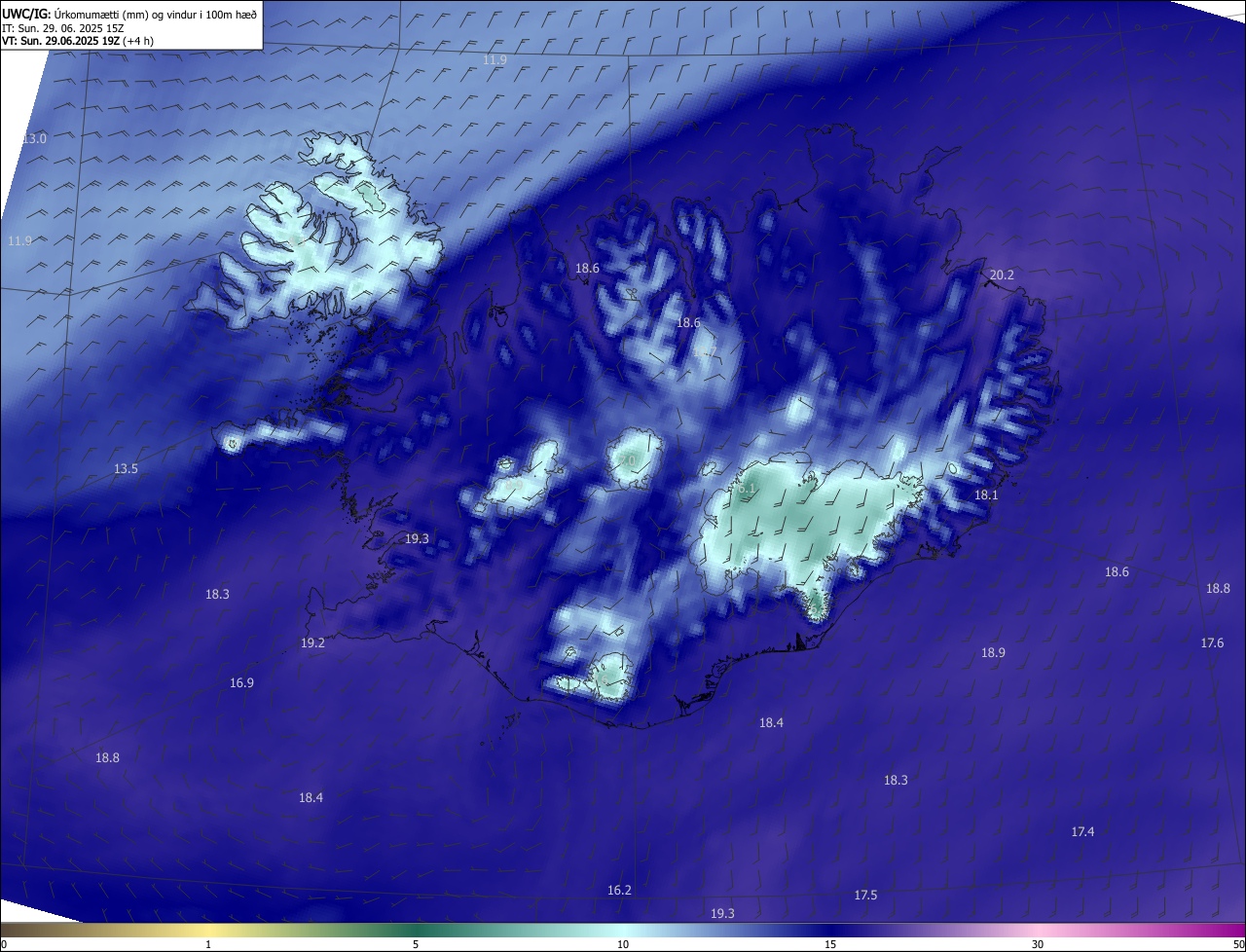Click the 13.5 value on the map
Viewport: 1246px width, 952px height.
coord(126,469)
